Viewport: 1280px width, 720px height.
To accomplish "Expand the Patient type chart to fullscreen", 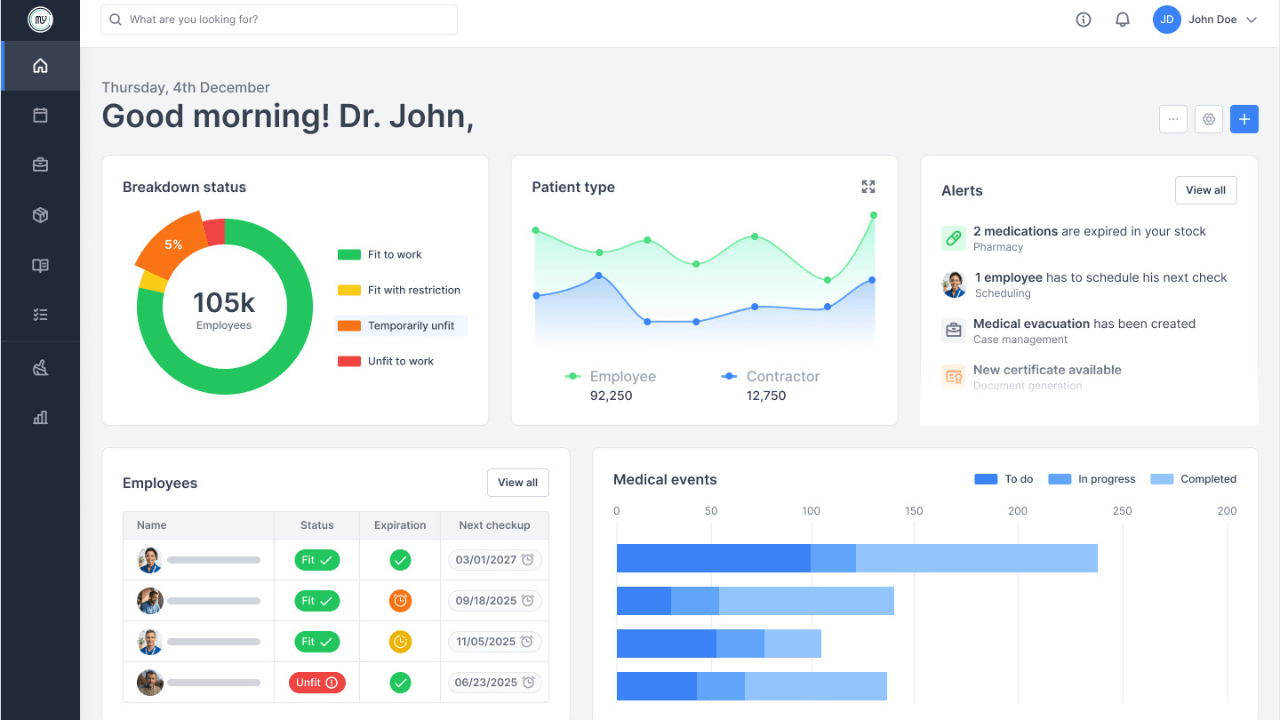I will pyautogui.click(x=868, y=186).
